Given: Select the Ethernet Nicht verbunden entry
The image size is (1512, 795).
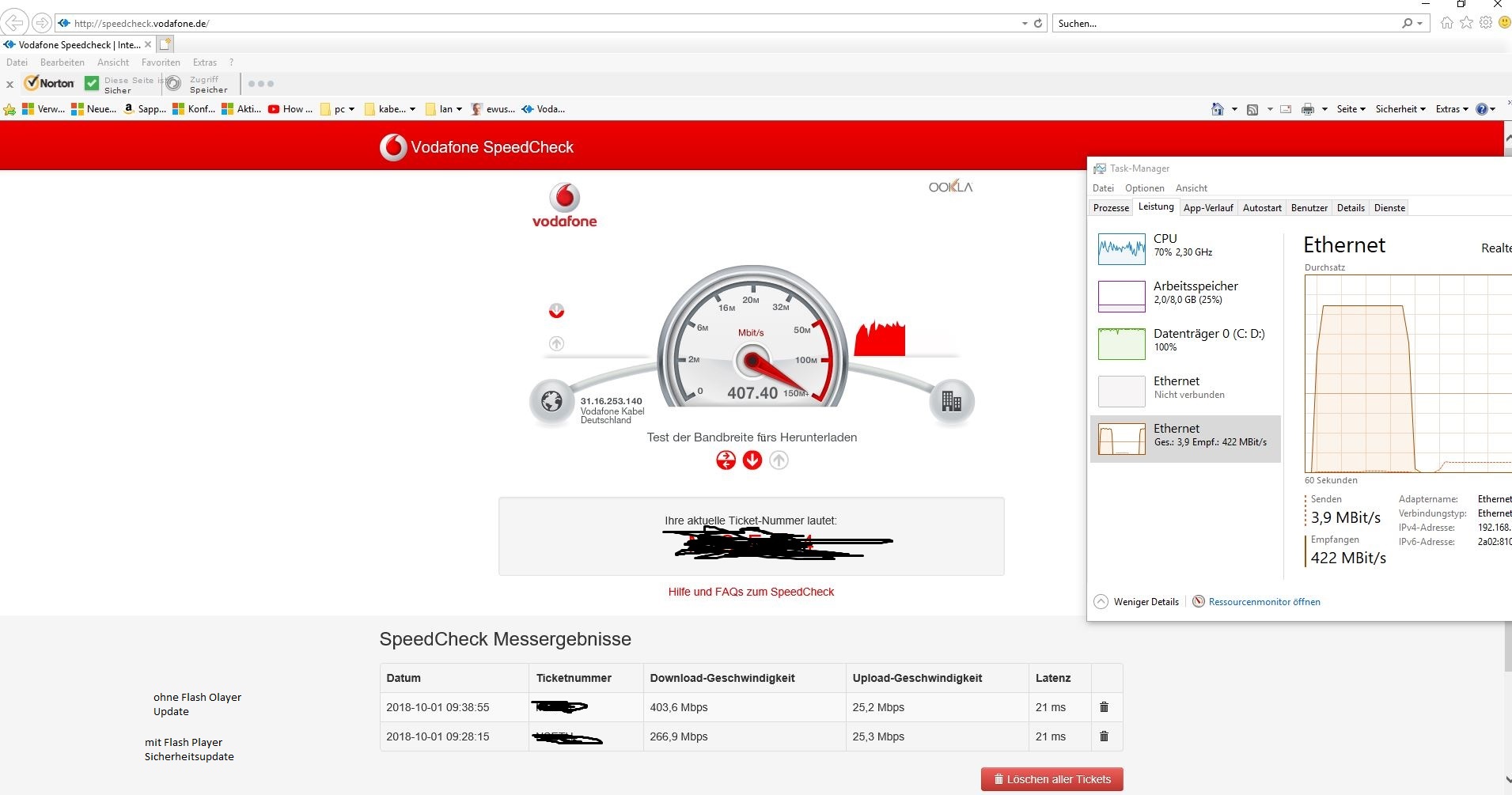Looking at the screenshot, I should pos(1185,391).
